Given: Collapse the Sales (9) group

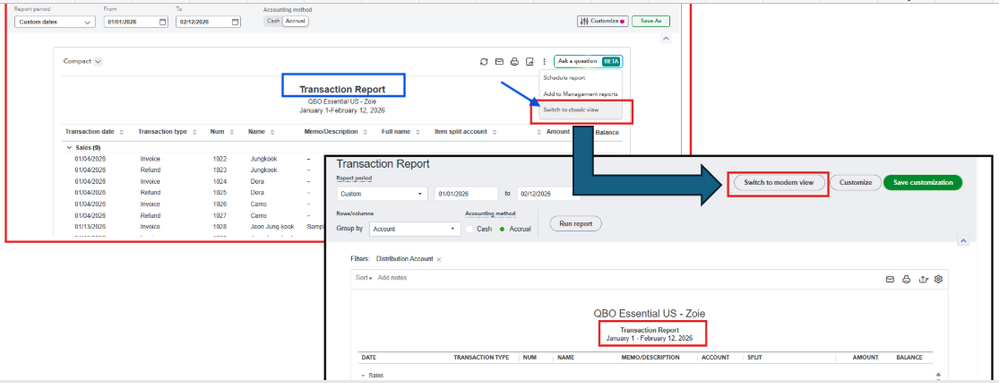Looking at the screenshot, I should pyautogui.click(x=69, y=147).
